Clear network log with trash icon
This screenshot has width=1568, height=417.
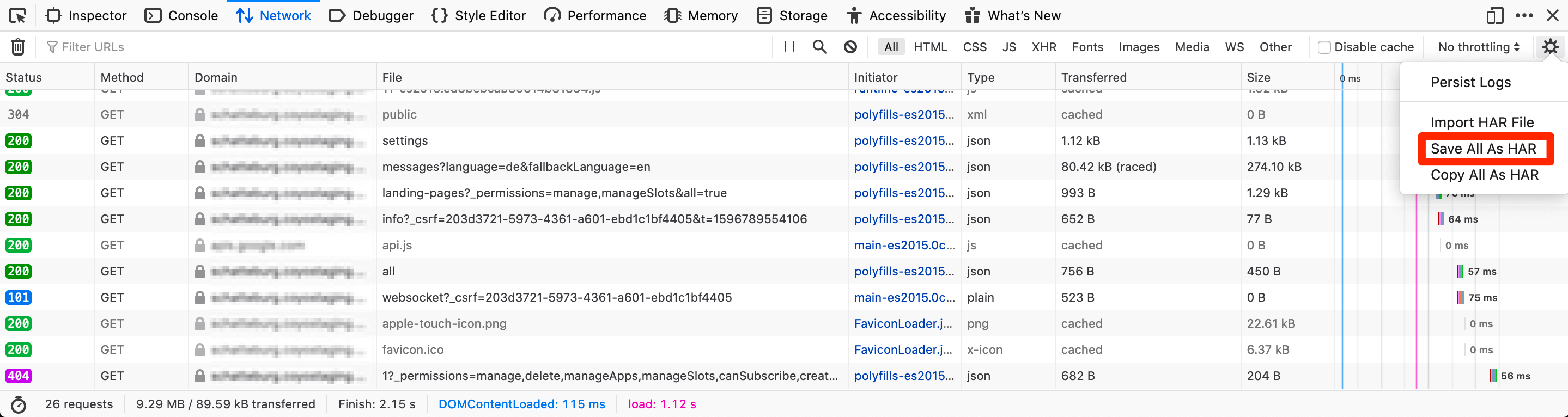19,47
